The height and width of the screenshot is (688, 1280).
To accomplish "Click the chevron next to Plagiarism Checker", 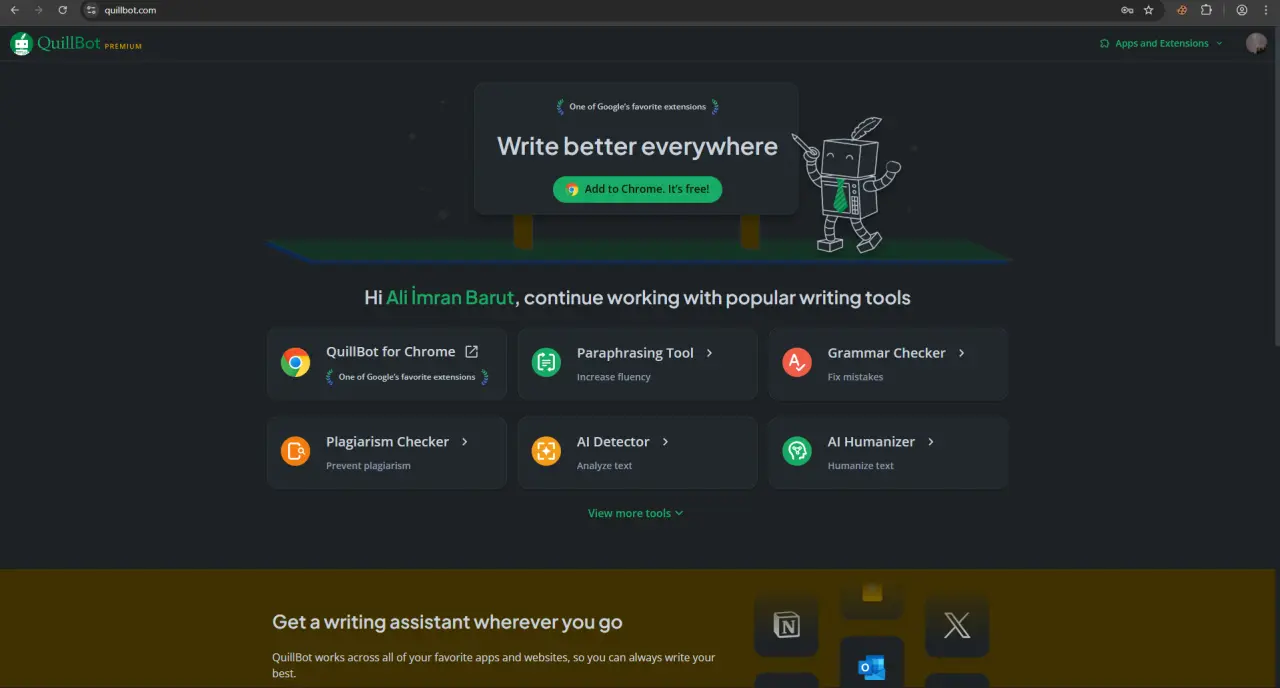I will pyautogui.click(x=465, y=442).
